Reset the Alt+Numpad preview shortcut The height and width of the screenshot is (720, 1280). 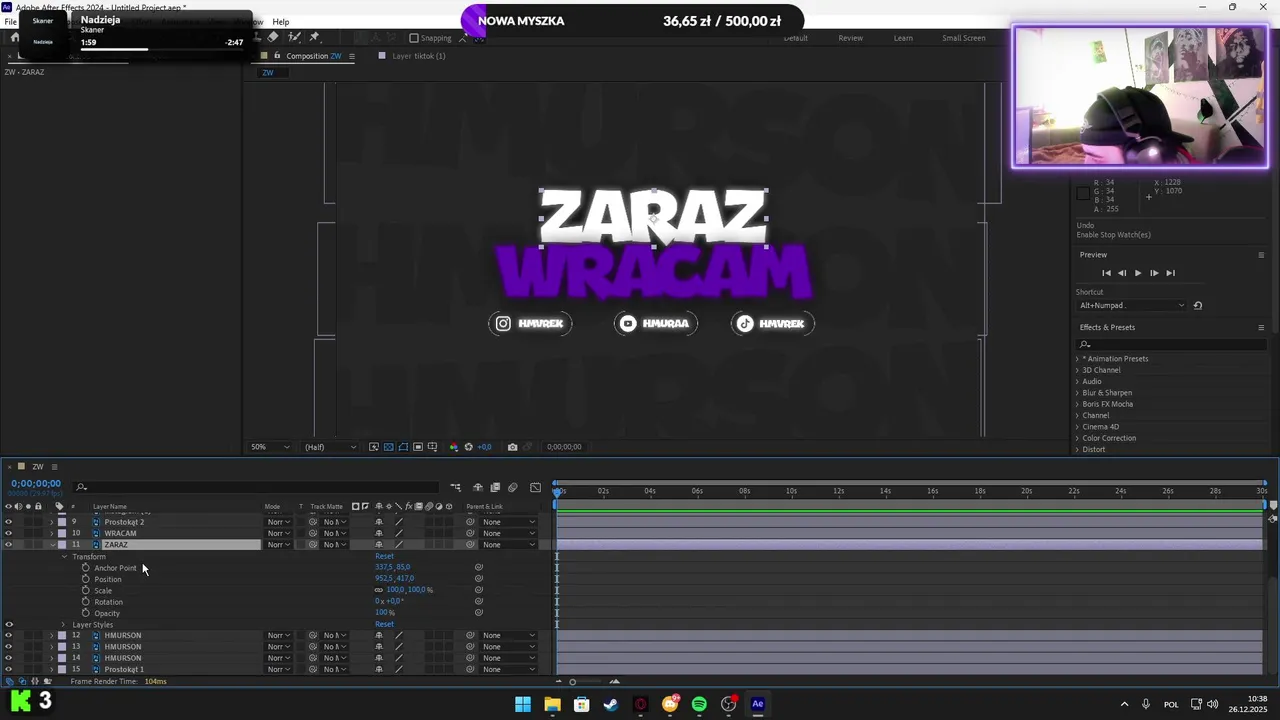pyautogui.click(x=1198, y=306)
